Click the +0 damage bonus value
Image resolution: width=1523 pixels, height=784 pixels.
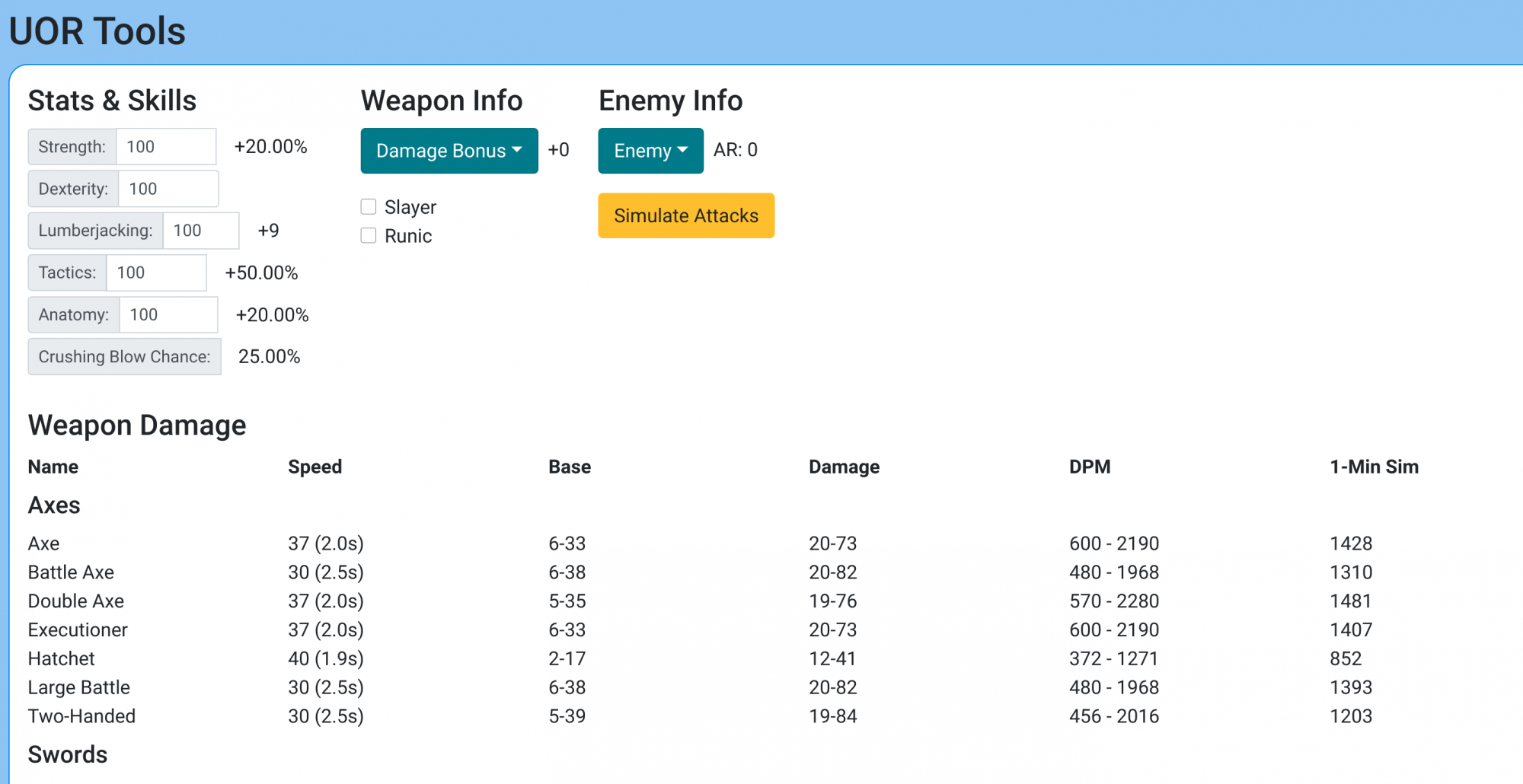558,150
